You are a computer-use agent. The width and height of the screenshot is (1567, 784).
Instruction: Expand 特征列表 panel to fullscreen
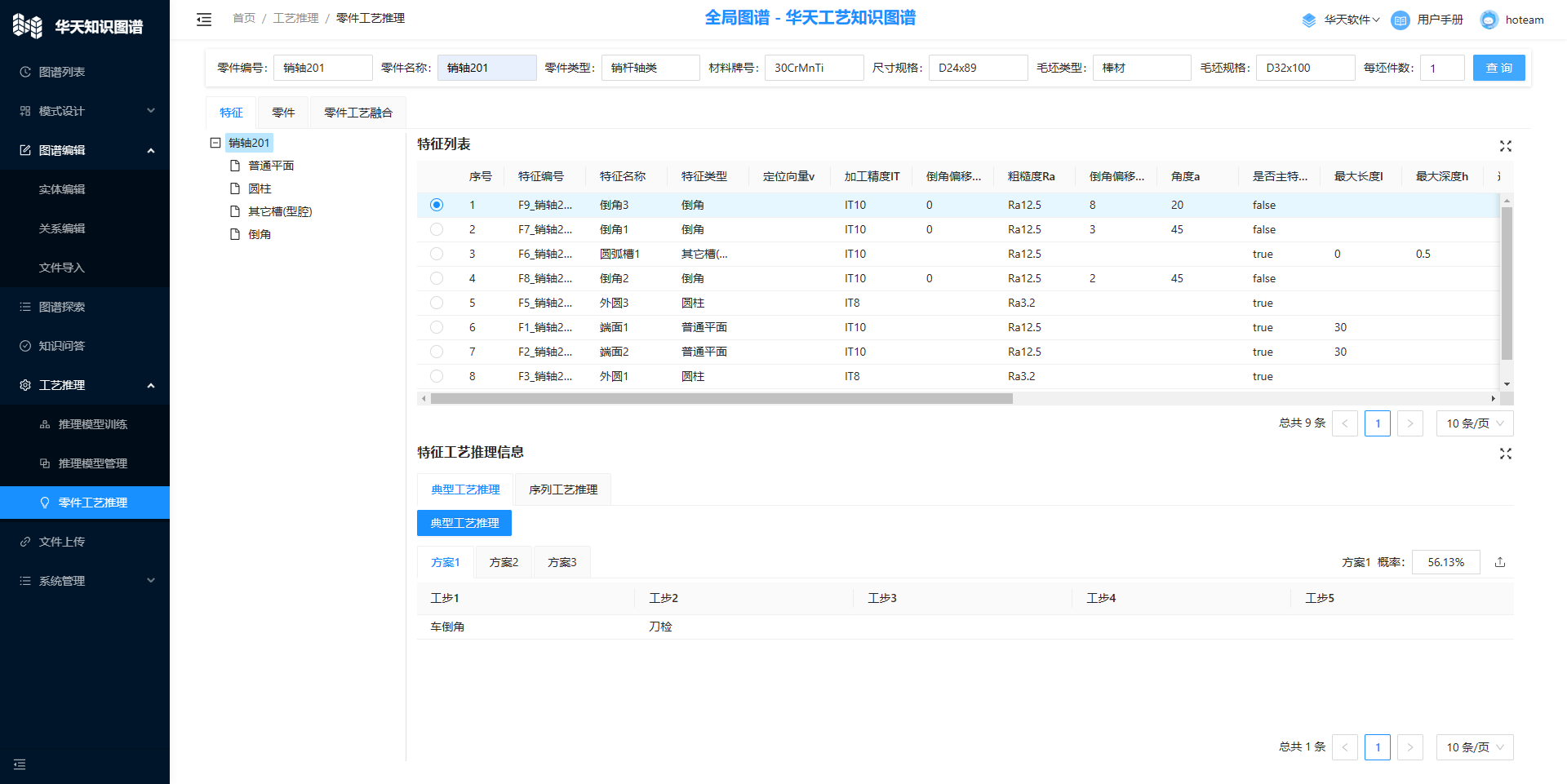click(1505, 146)
